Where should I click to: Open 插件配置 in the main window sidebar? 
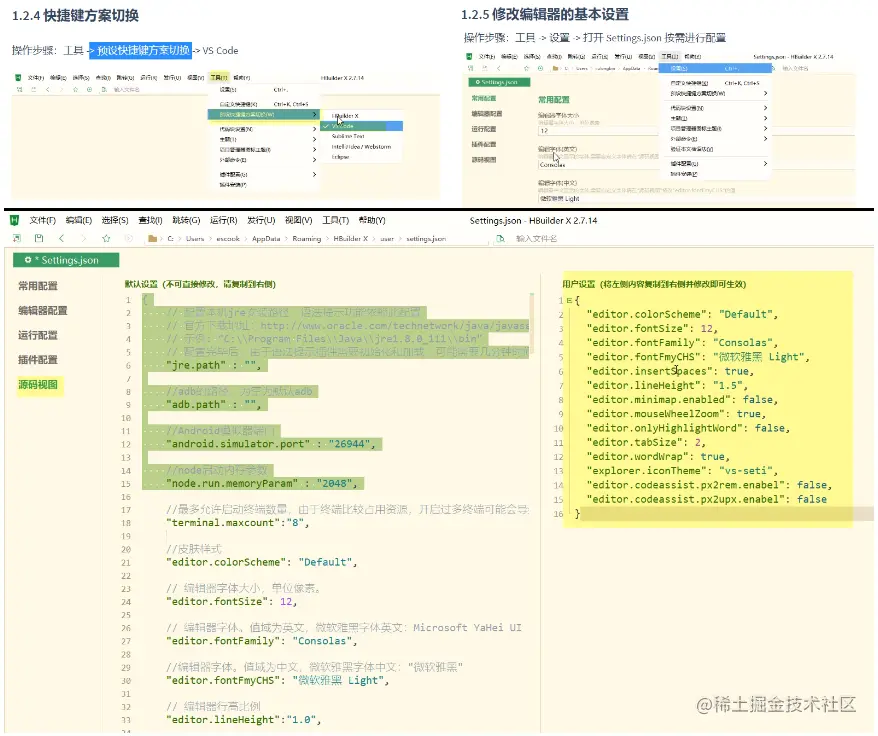pyautogui.click(x=38, y=360)
